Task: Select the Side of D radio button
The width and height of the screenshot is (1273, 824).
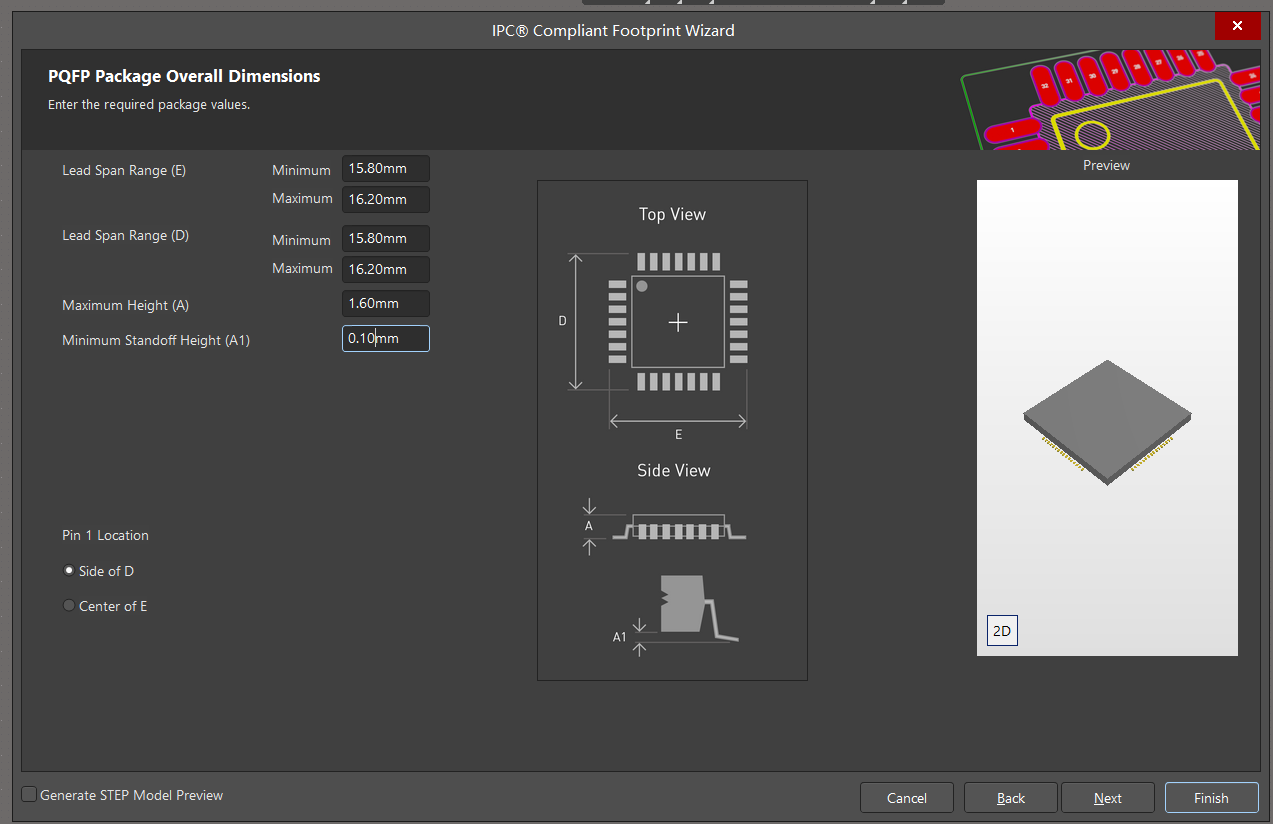Action: click(x=69, y=571)
